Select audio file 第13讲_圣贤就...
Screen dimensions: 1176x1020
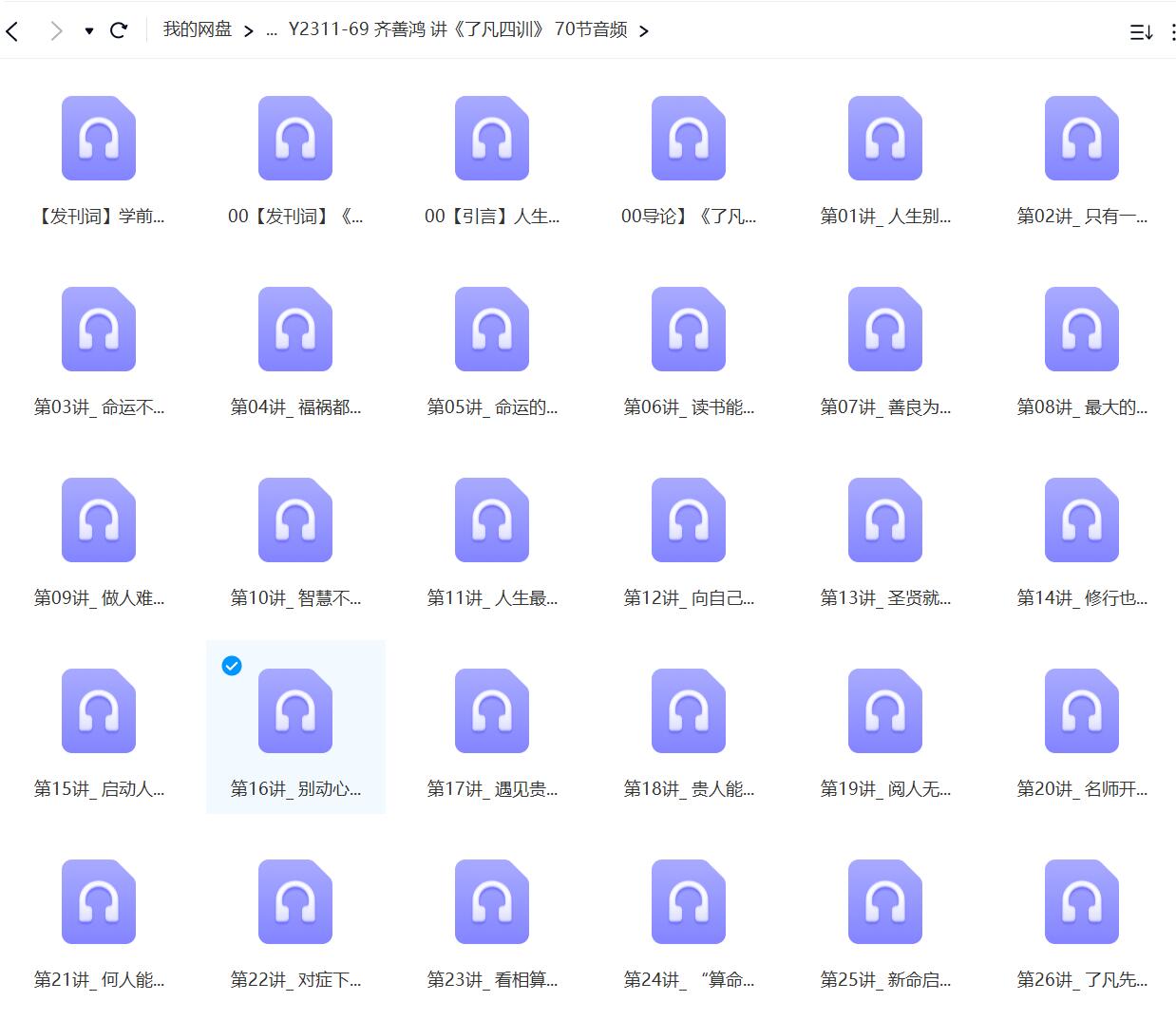tap(884, 520)
